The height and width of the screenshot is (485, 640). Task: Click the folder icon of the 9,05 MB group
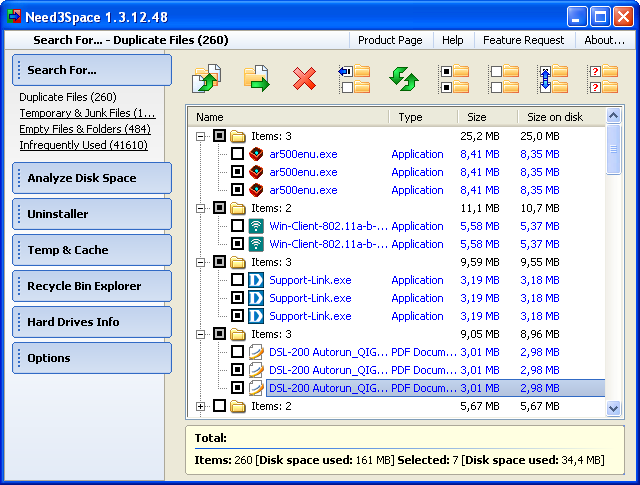coord(238,334)
